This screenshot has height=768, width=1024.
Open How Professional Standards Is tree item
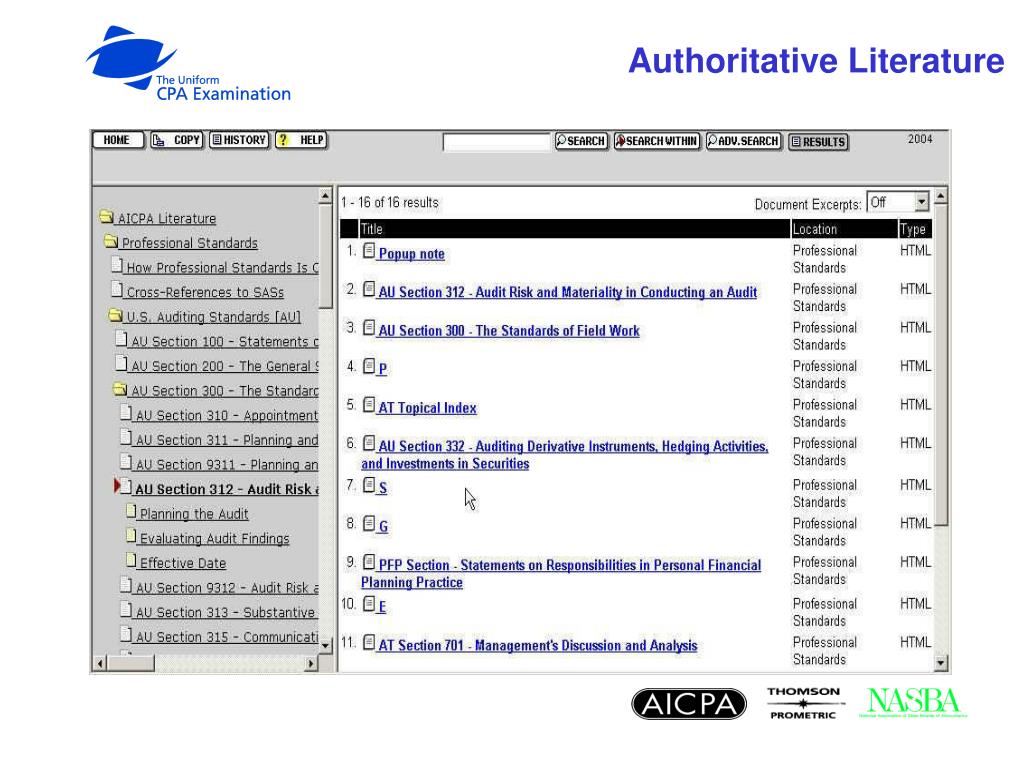(222, 268)
